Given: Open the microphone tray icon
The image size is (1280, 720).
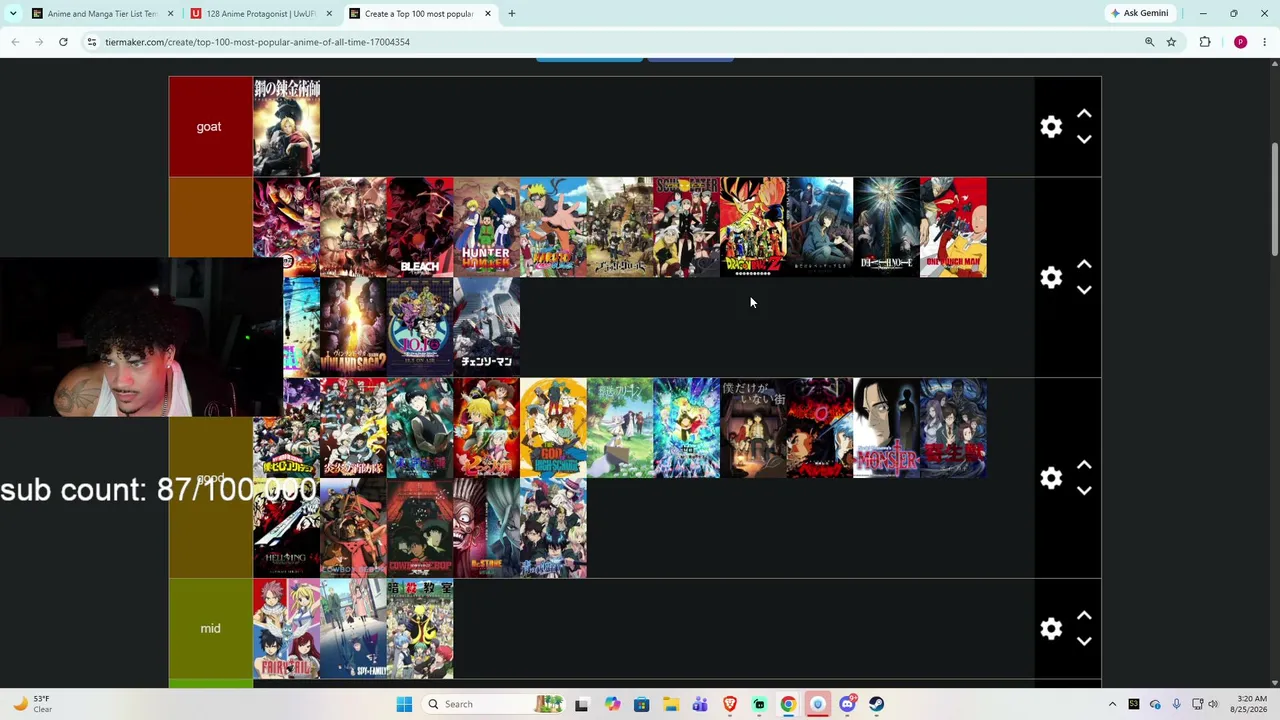Looking at the screenshot, I should coord(1176,704).
